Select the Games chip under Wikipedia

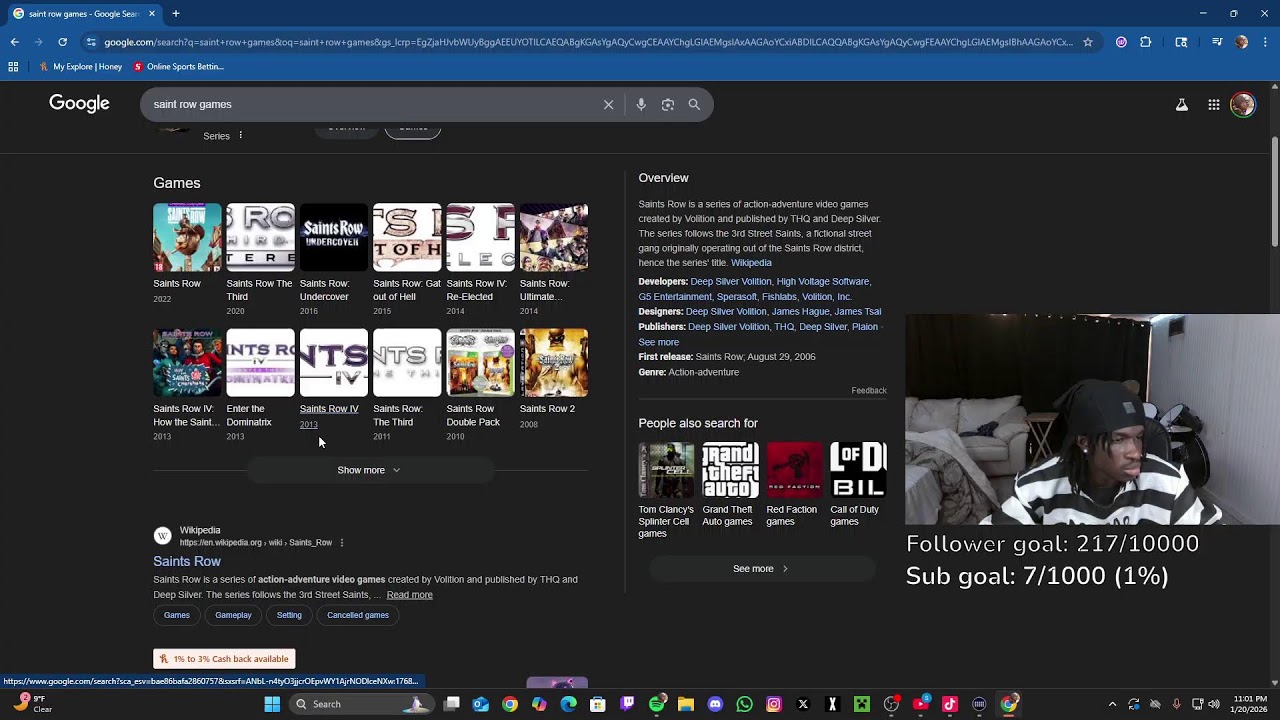click(x=177, y=615)
